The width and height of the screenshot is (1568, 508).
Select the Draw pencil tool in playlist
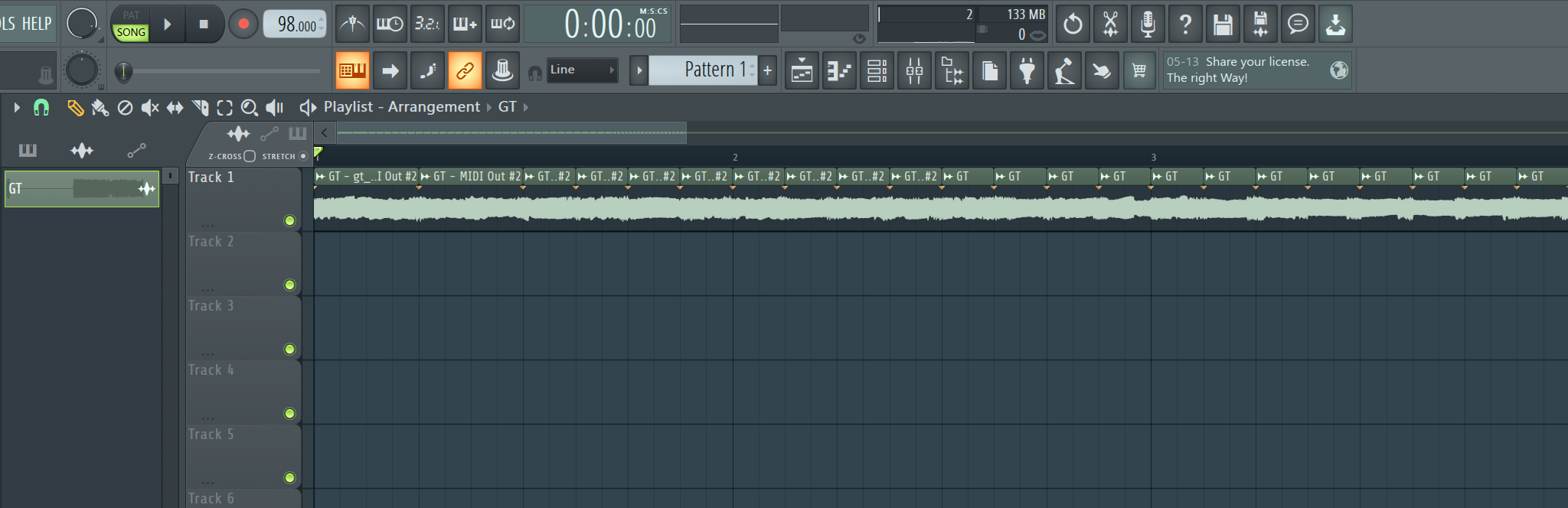click(x=75, y=108)
